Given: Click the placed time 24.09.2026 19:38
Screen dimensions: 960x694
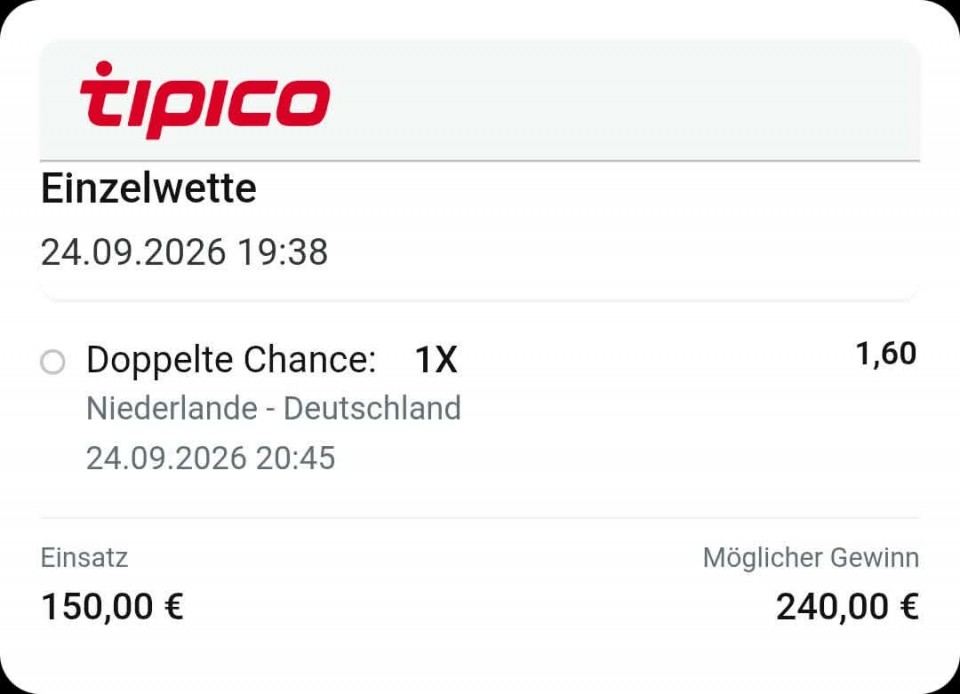Looking at the screenshot, I should point(184,252).
